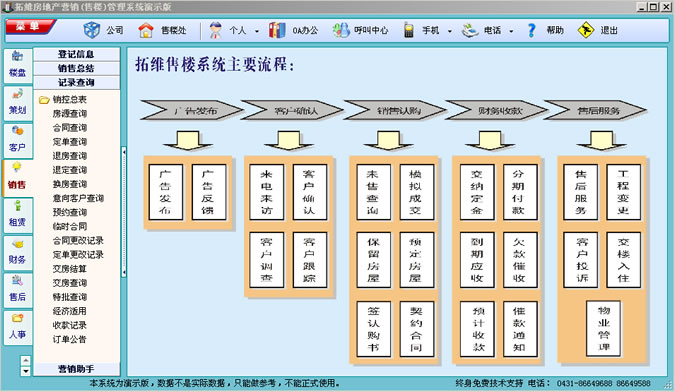Open the red 菜单 menu button

(30, 27)
